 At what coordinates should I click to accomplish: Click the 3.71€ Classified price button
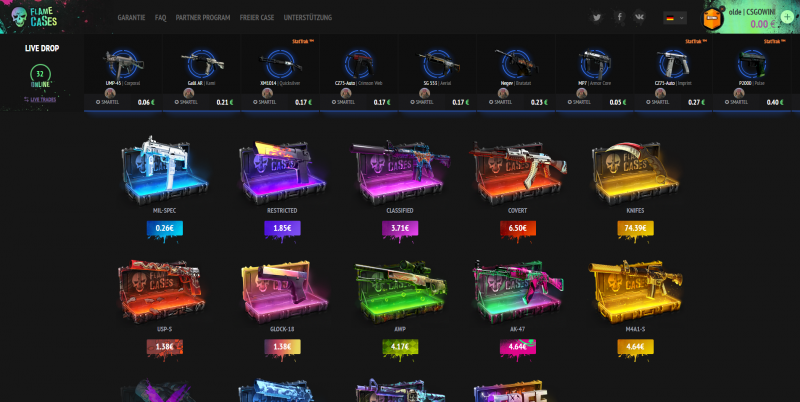(x=400, y=228)
